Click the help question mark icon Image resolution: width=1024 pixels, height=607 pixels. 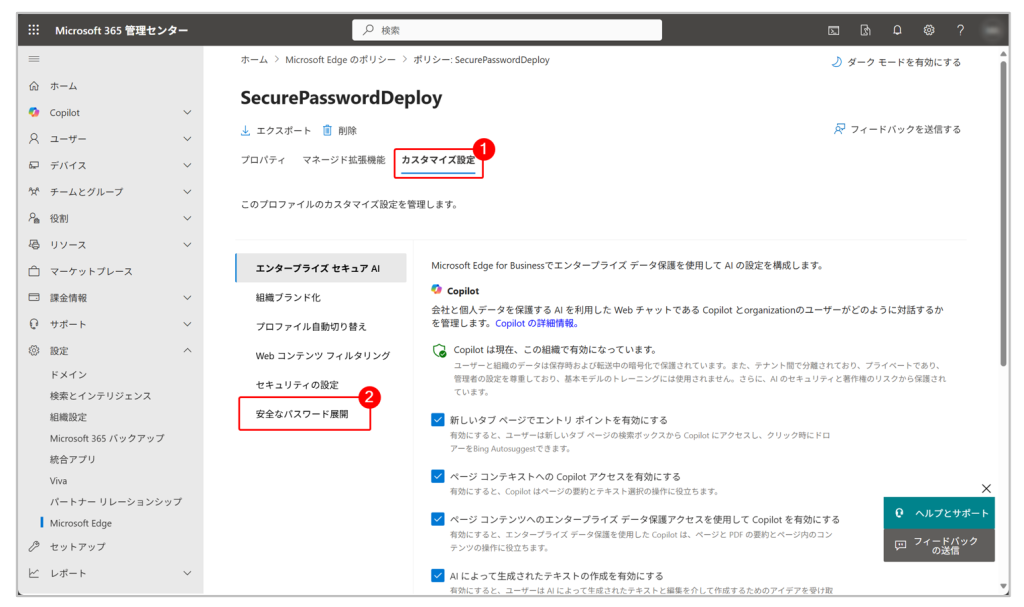[960, 30]
